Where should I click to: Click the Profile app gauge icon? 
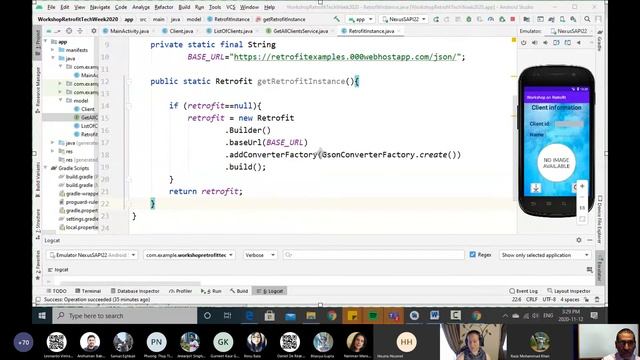[x=491, y=19]
